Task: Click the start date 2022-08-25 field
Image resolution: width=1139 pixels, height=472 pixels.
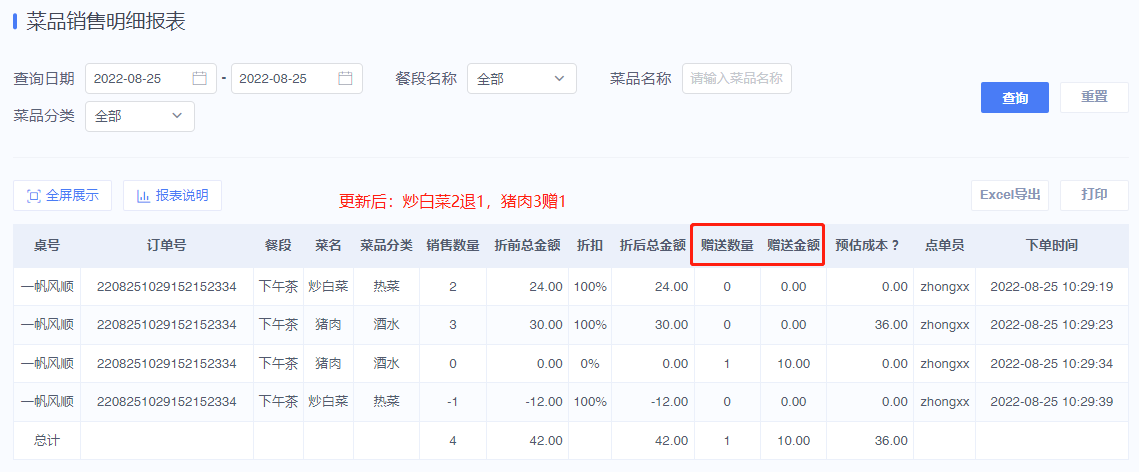Action: pos(151,78)
